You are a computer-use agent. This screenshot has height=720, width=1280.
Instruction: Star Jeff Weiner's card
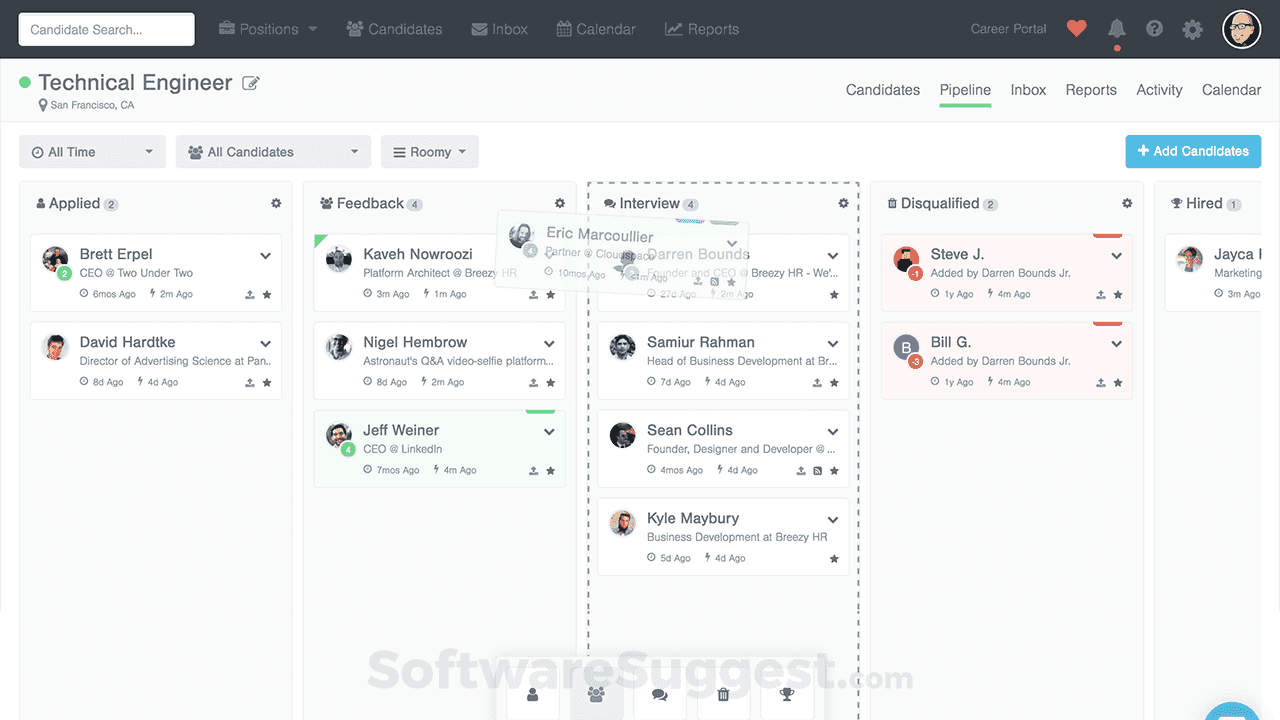(x=551, y=471)
